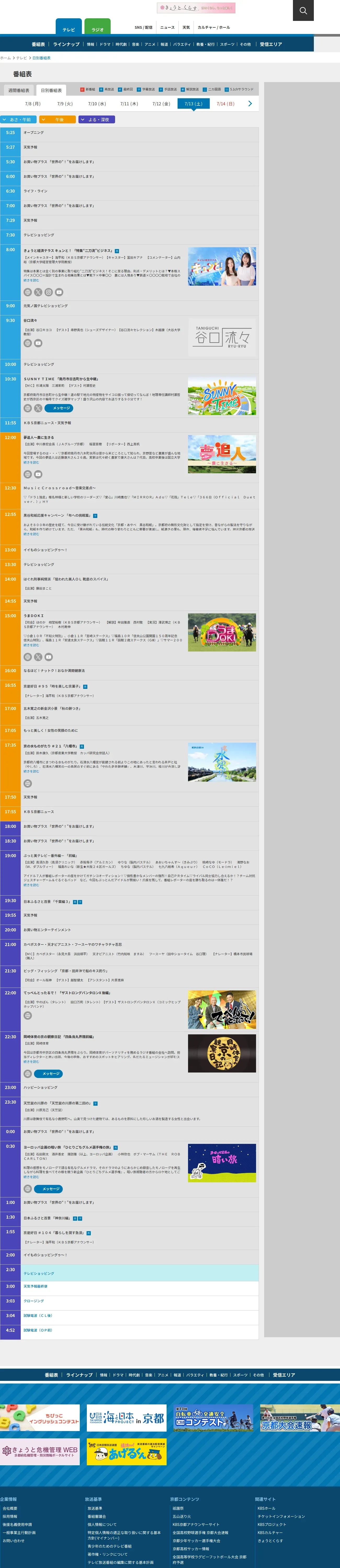Expand 続きを読む for うまDOKI
This screenshot has width=340, height=1568.
point(31,645)
